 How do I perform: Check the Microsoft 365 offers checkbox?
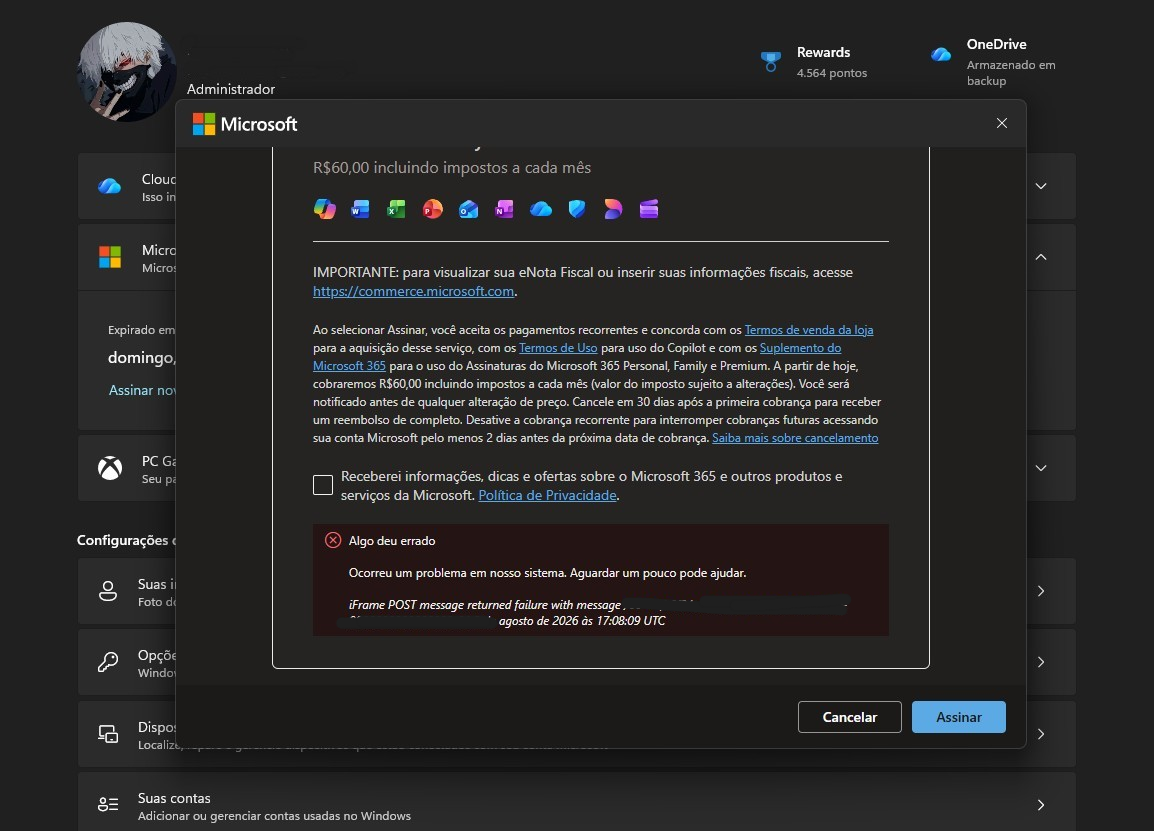click(323, 485)
